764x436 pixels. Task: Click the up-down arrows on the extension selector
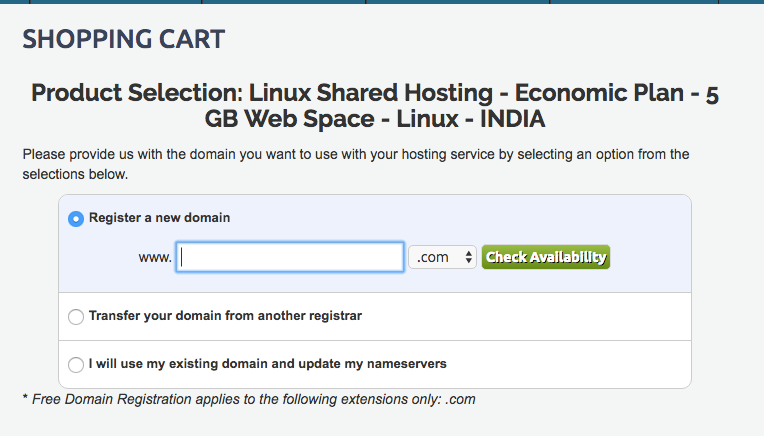point(468,258)
